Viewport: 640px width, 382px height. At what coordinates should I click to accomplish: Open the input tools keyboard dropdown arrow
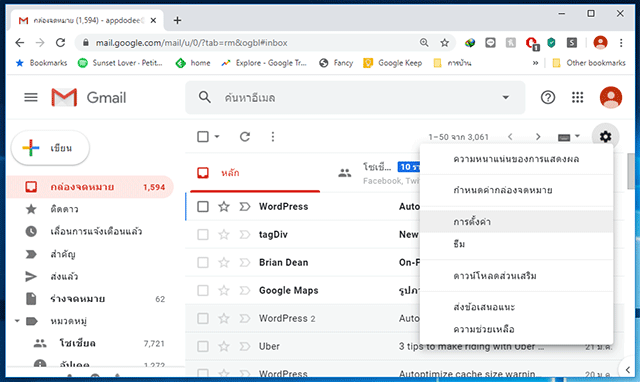pyautogui.click(x=577, y=136)
